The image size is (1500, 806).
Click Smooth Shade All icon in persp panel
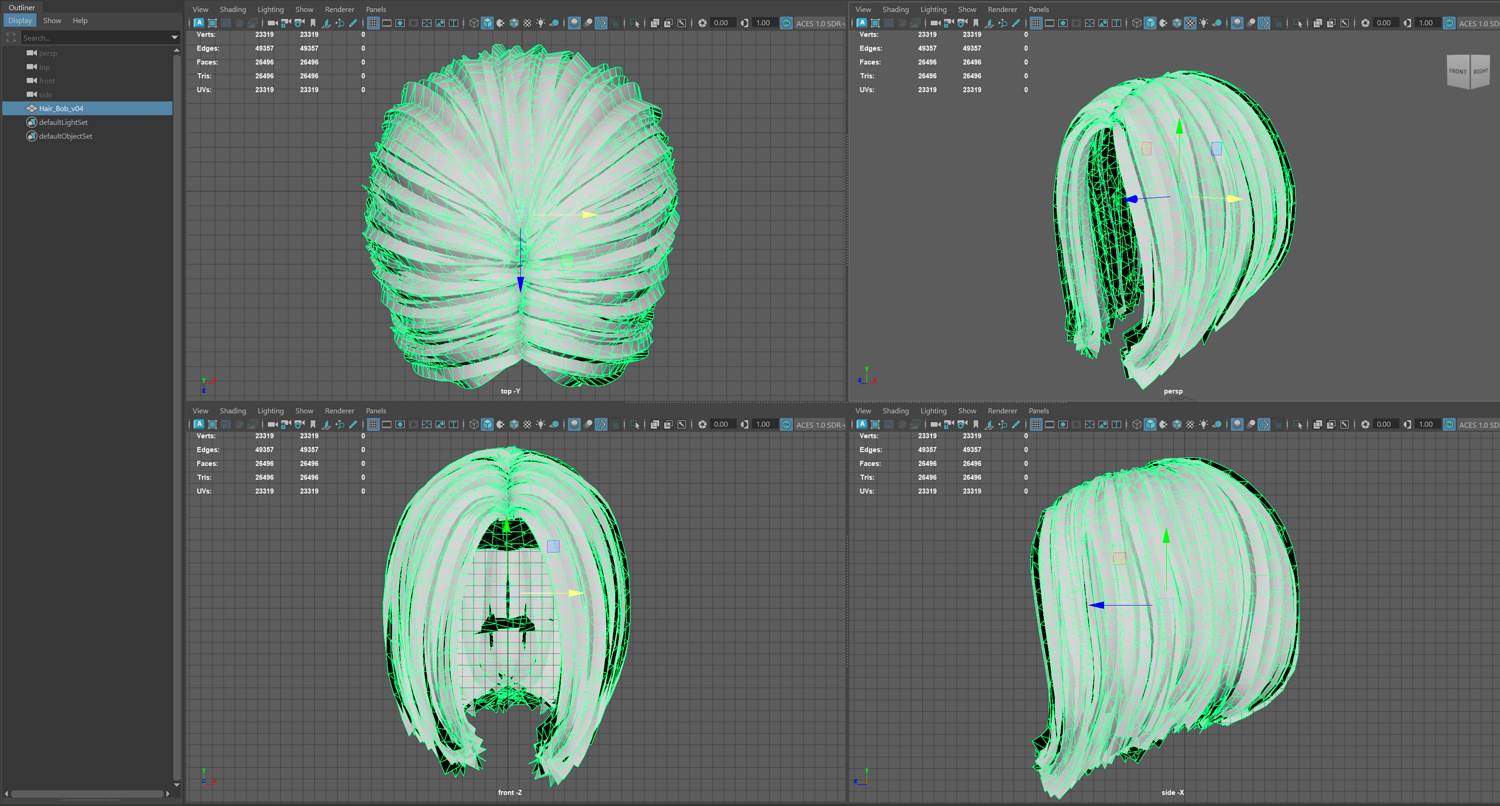pos(1150,23)
